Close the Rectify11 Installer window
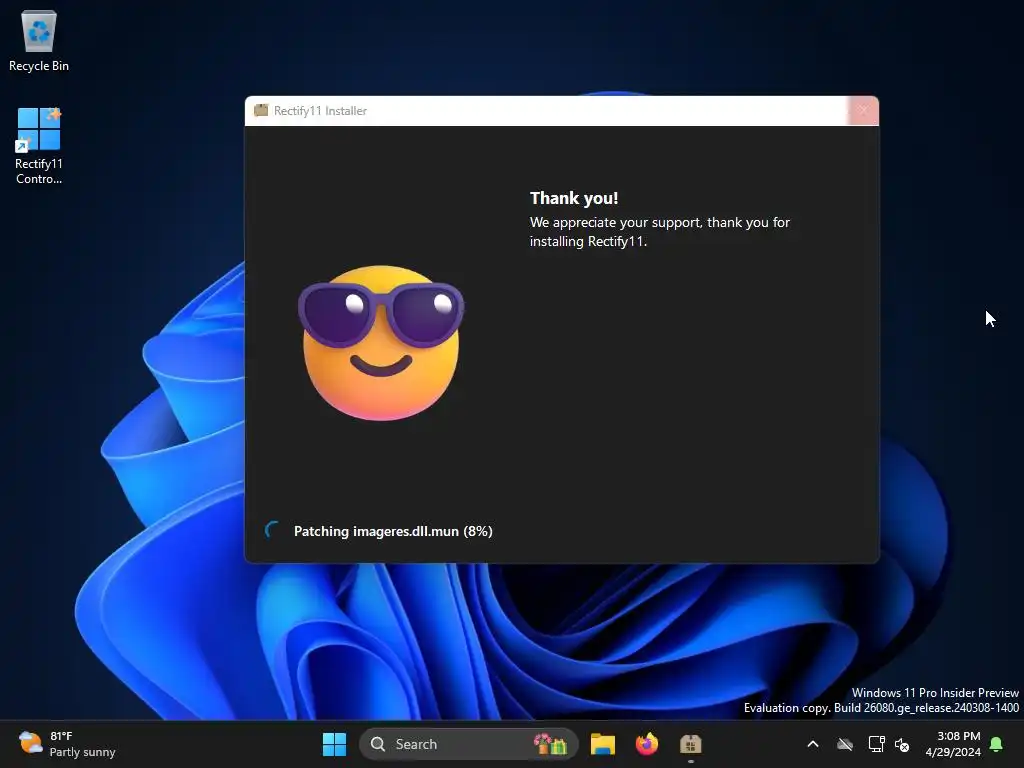 click(x=863, y=110)
